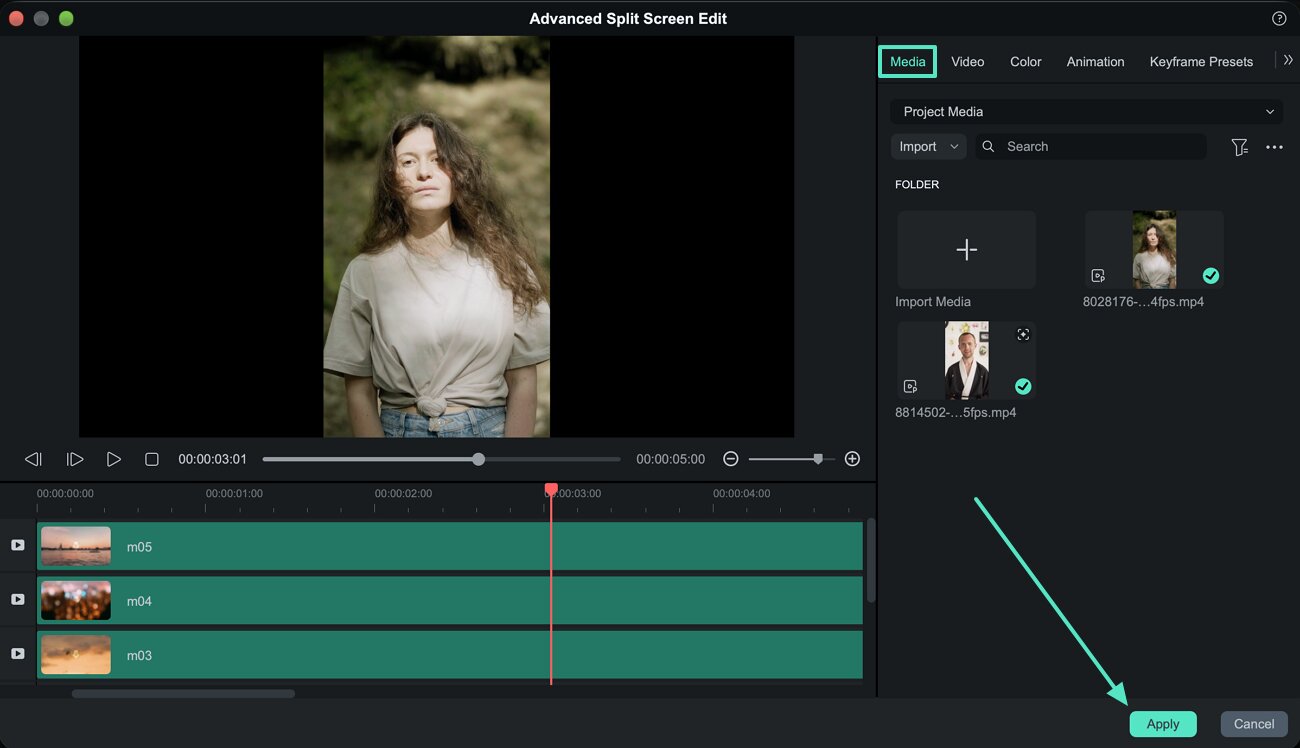Switch to the Color tab
Viewport: 1300px width, 748px height.
[x=1026, y=62]
